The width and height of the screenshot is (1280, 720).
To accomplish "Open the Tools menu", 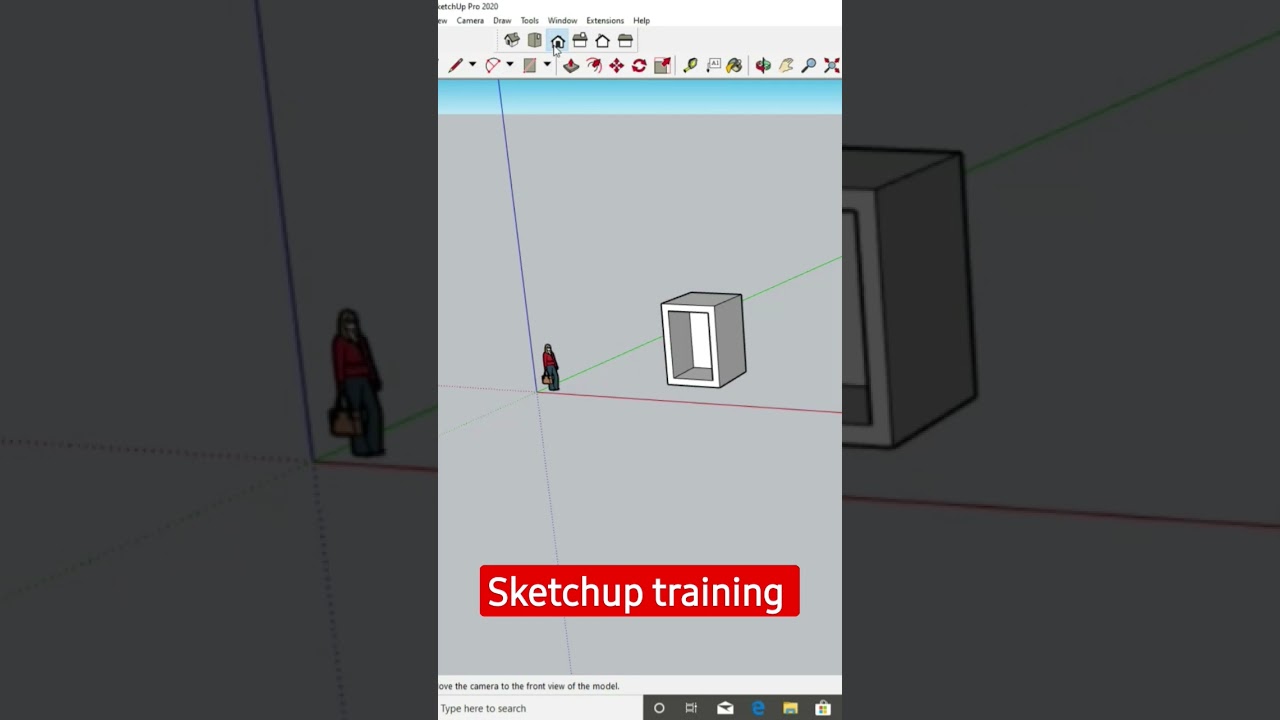I will [x=529, y=20].
